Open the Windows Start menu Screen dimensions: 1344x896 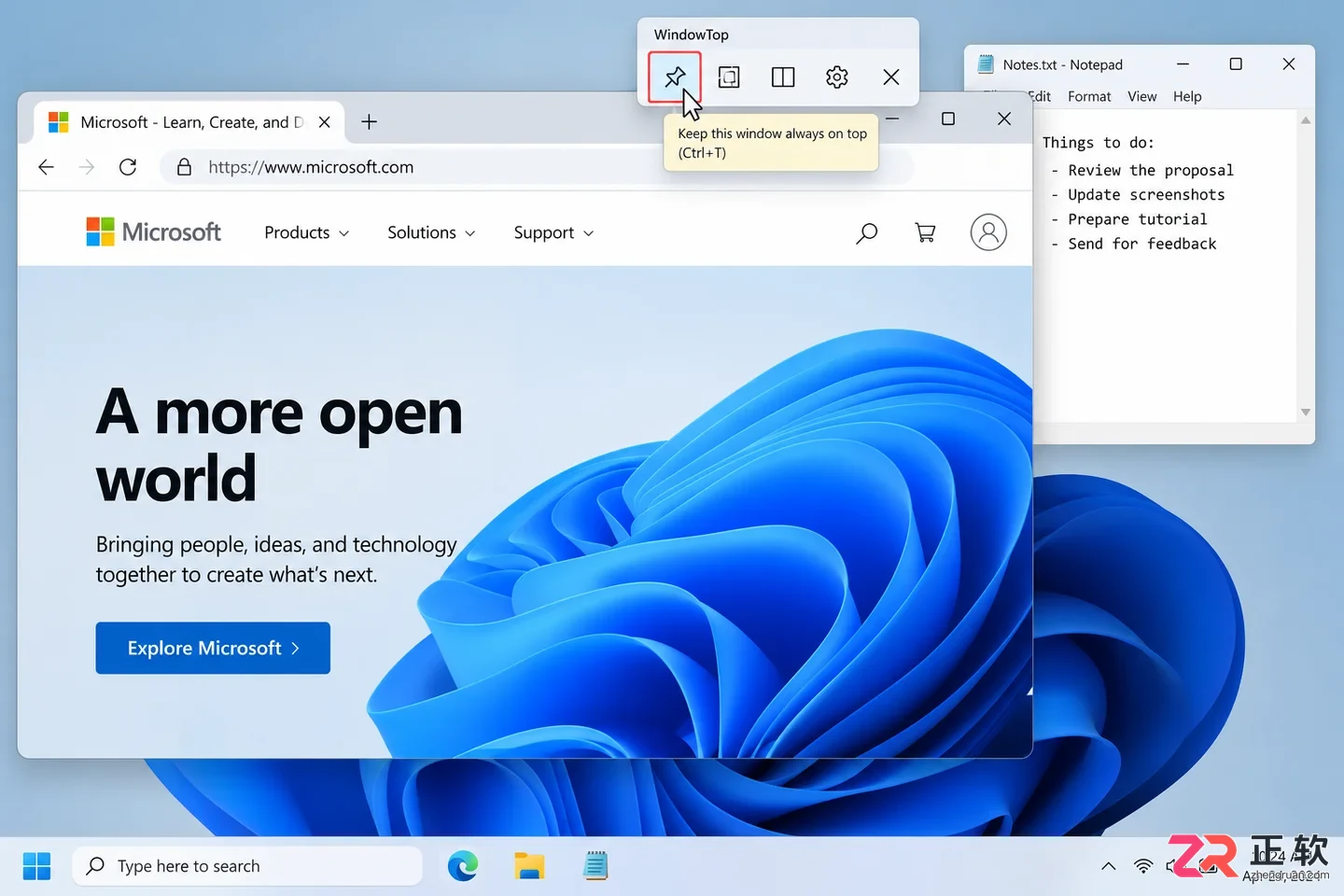coord(36,866)
